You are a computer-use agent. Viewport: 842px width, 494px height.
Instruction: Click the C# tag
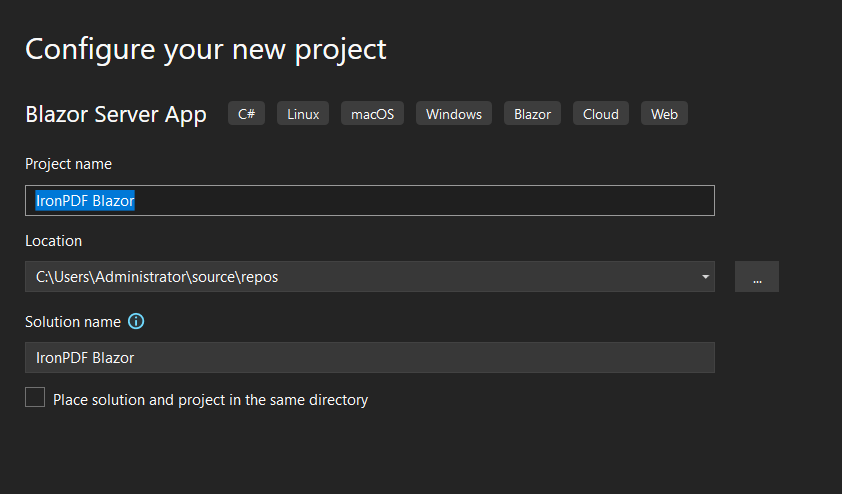click(246, 114)
